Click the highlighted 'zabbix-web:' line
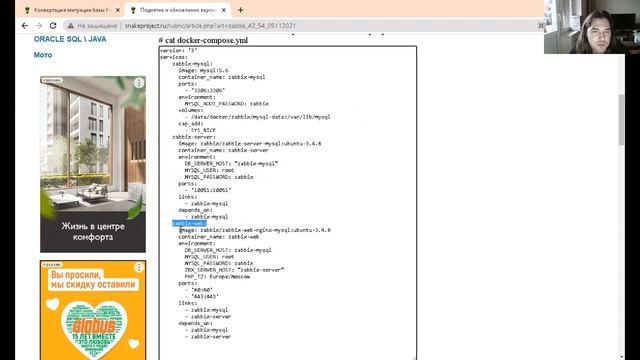 pyautogui.click(x=189, y=224)
